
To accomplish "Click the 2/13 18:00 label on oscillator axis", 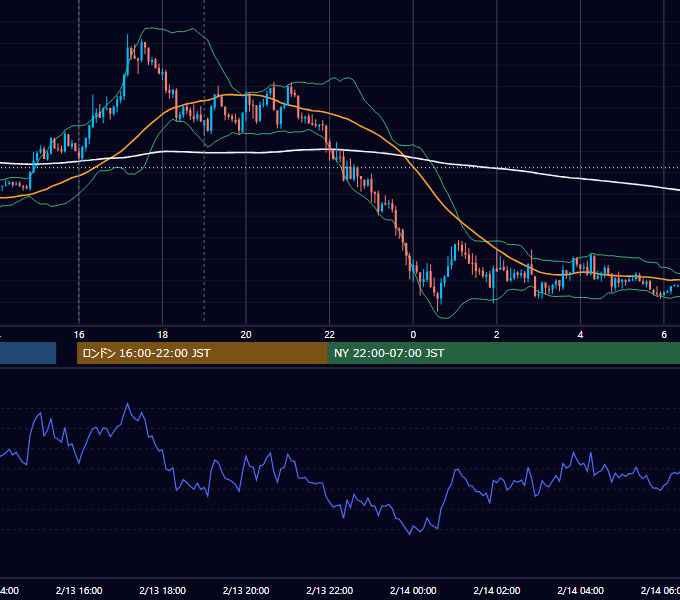I will [x=163, y=590].
